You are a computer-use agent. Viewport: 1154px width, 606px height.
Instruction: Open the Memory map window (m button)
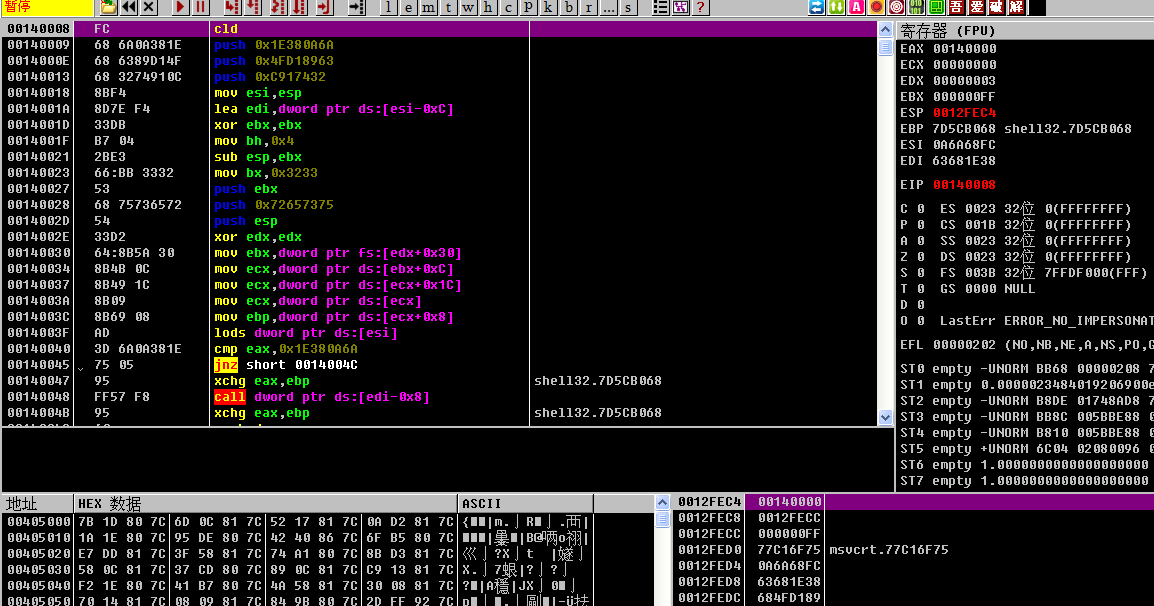coord(428,7)
